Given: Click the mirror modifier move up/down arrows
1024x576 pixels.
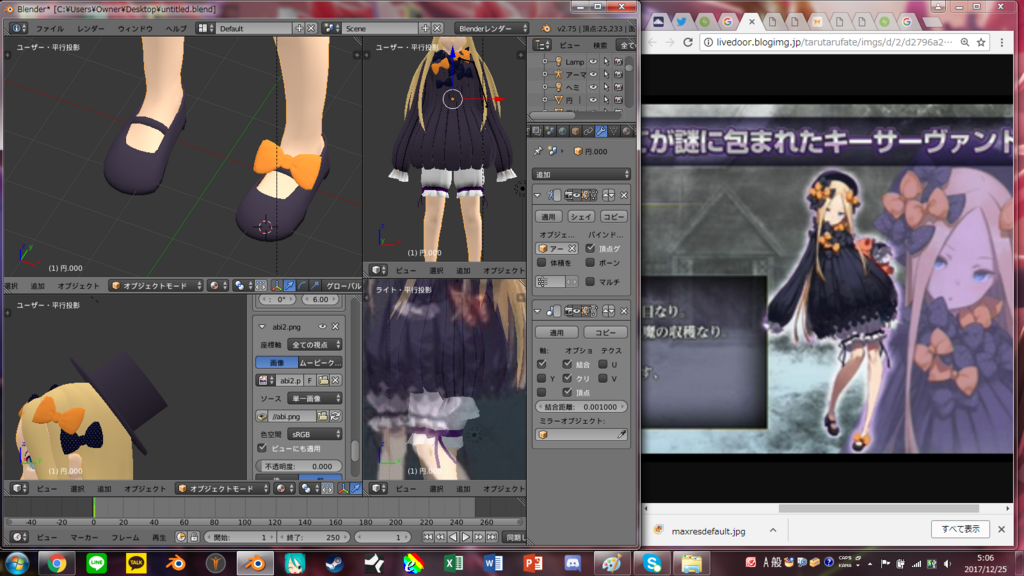Looking at the screenshot, I should click(x=609, y=311).
